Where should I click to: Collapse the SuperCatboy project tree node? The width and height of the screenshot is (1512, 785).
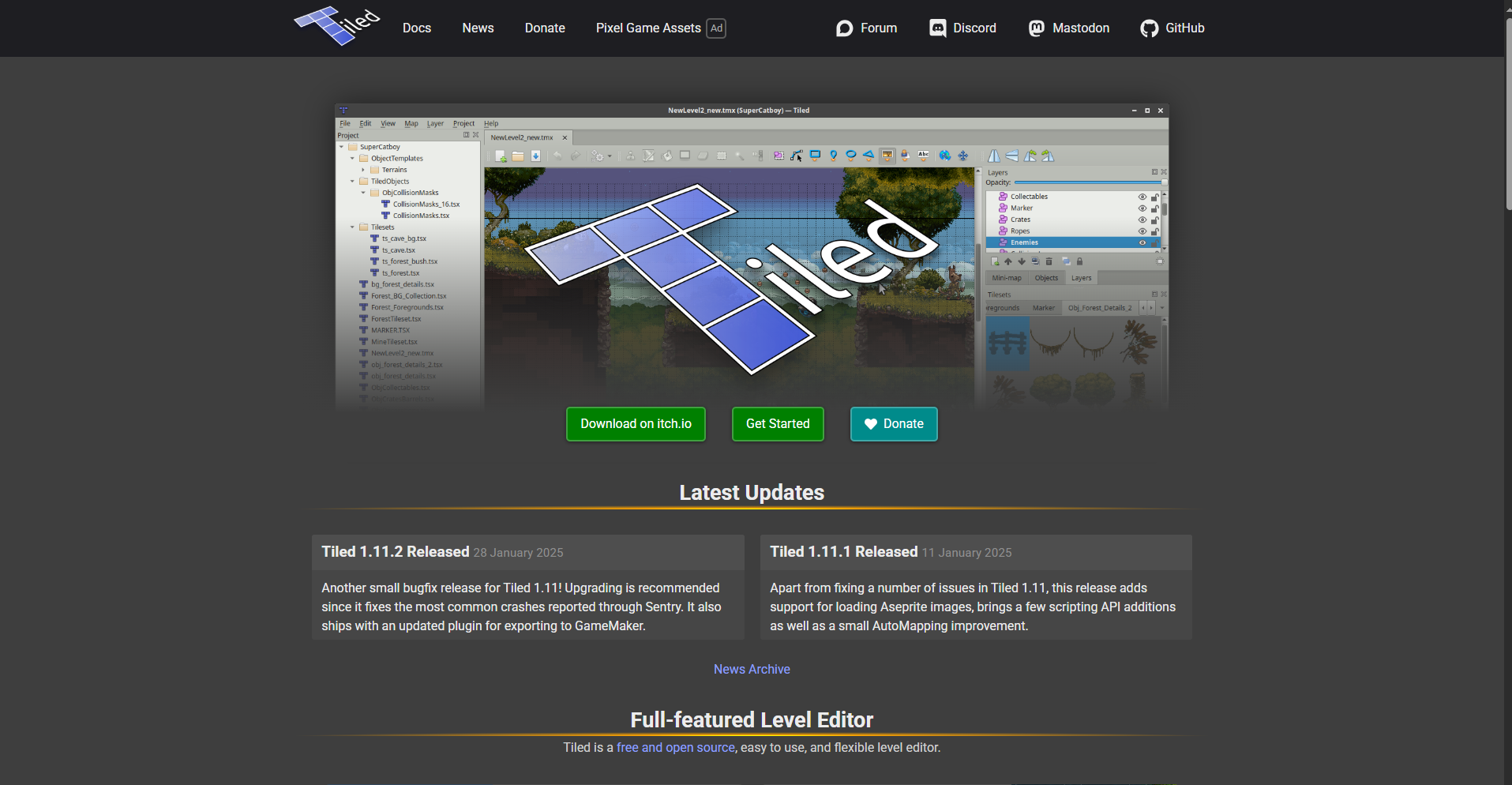[x=342, y=147]
